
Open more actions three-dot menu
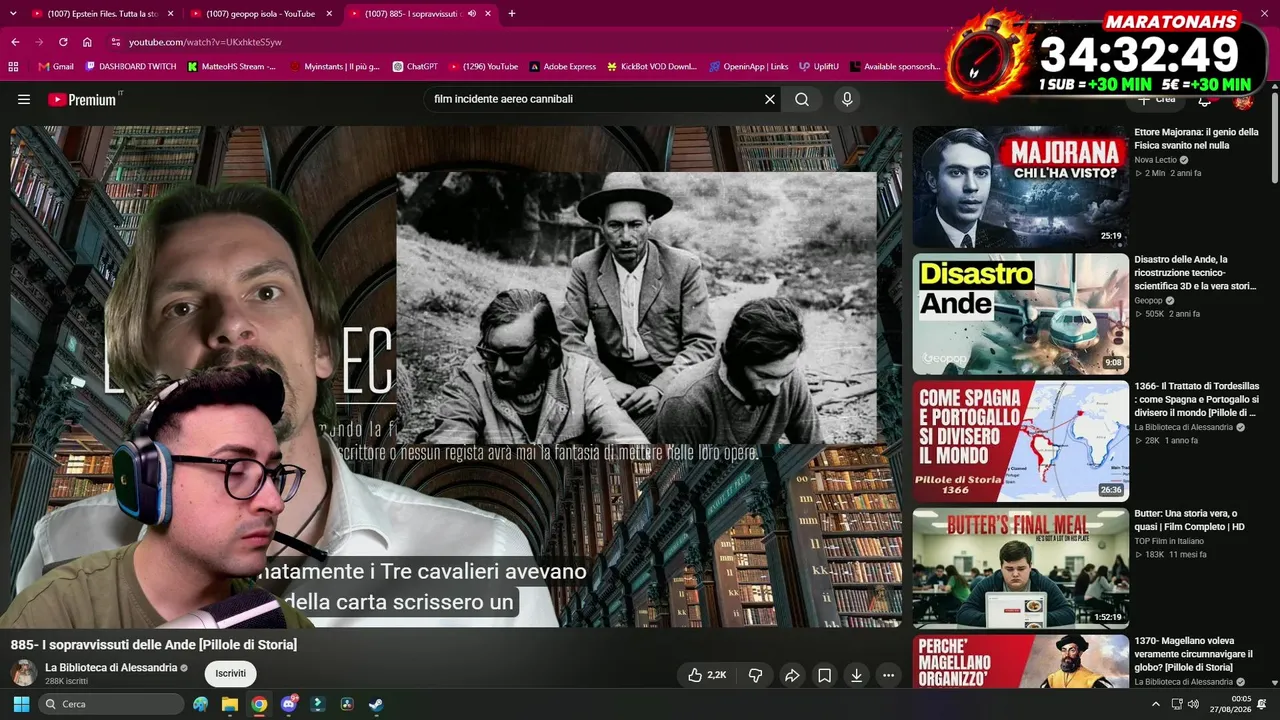[x=888, y=675]
